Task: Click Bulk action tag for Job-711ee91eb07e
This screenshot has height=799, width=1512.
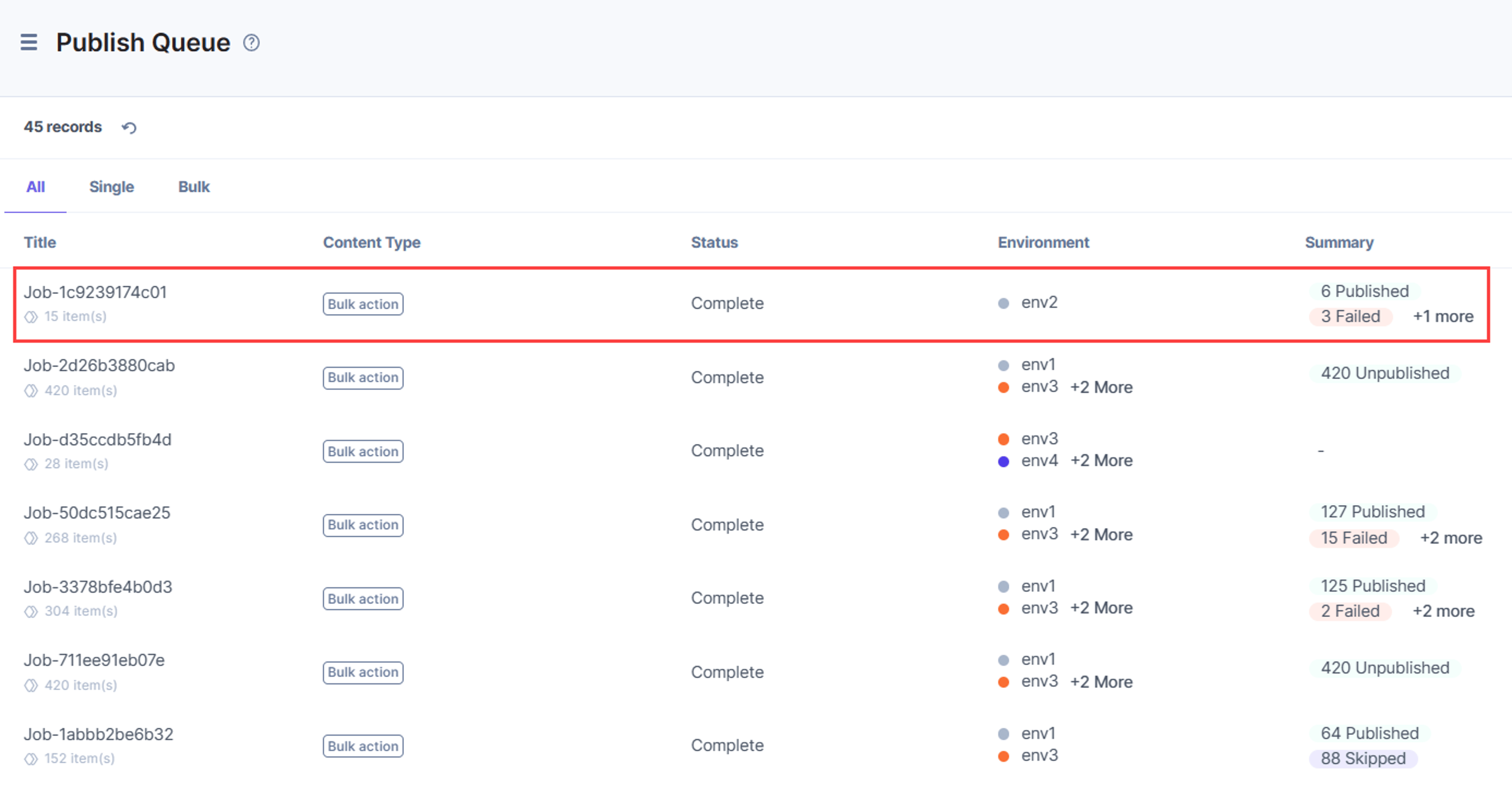Action: click(363, 673)
